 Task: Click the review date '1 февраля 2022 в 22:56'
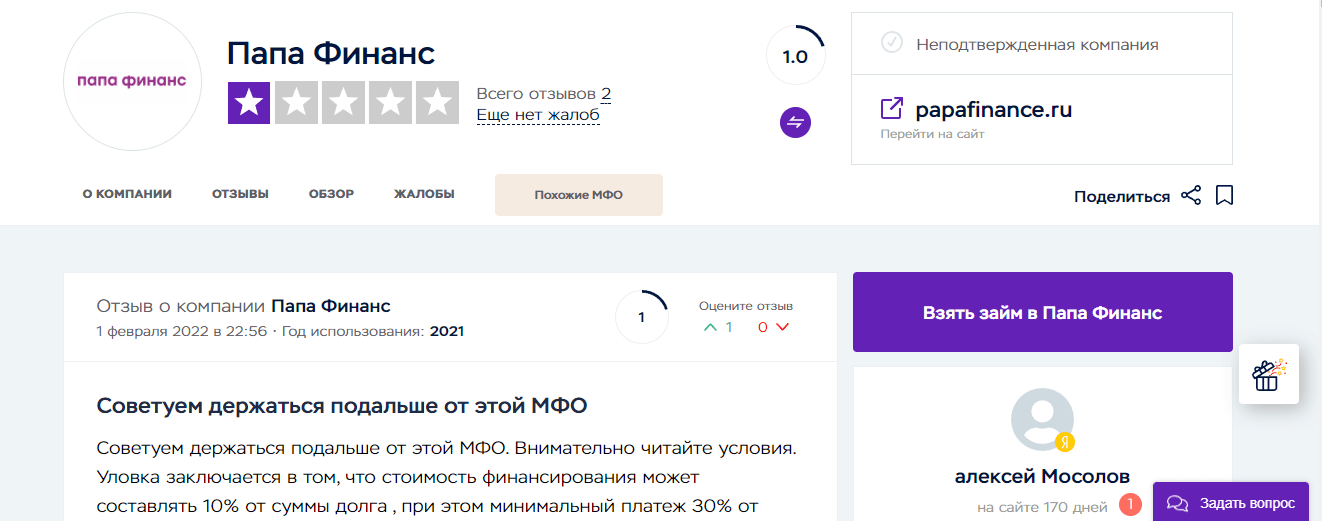click(x=182, y=331)
